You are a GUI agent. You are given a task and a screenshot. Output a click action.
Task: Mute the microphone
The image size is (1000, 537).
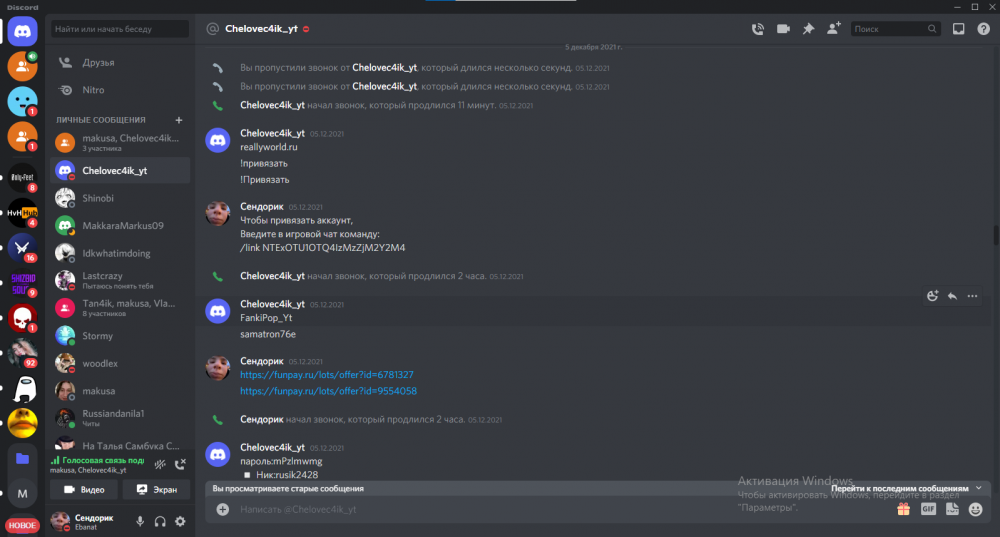140,522
